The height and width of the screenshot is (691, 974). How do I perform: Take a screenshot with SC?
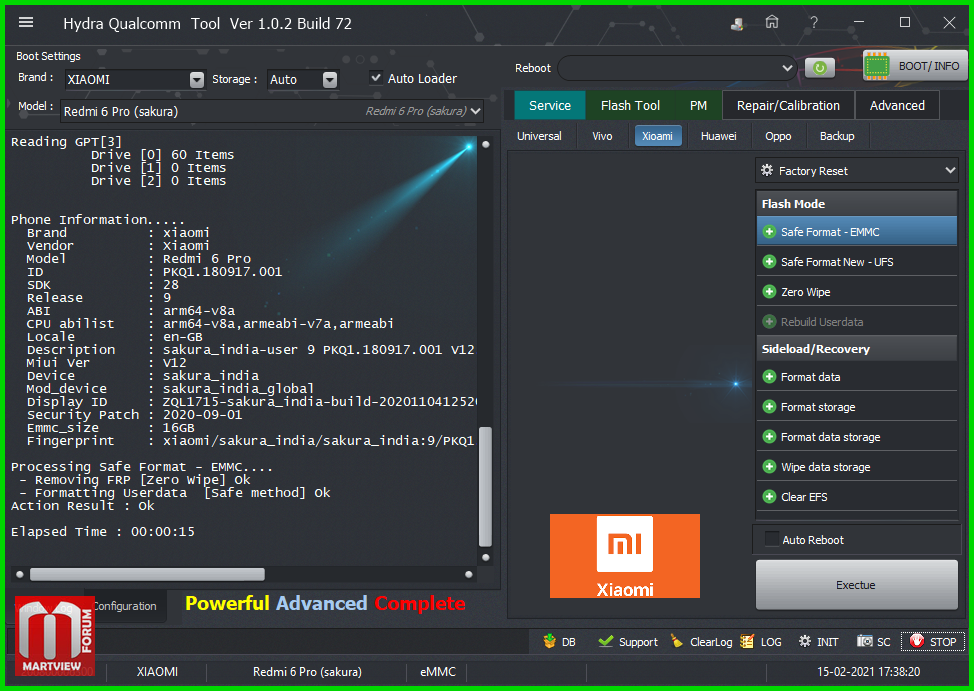point(873,641)
